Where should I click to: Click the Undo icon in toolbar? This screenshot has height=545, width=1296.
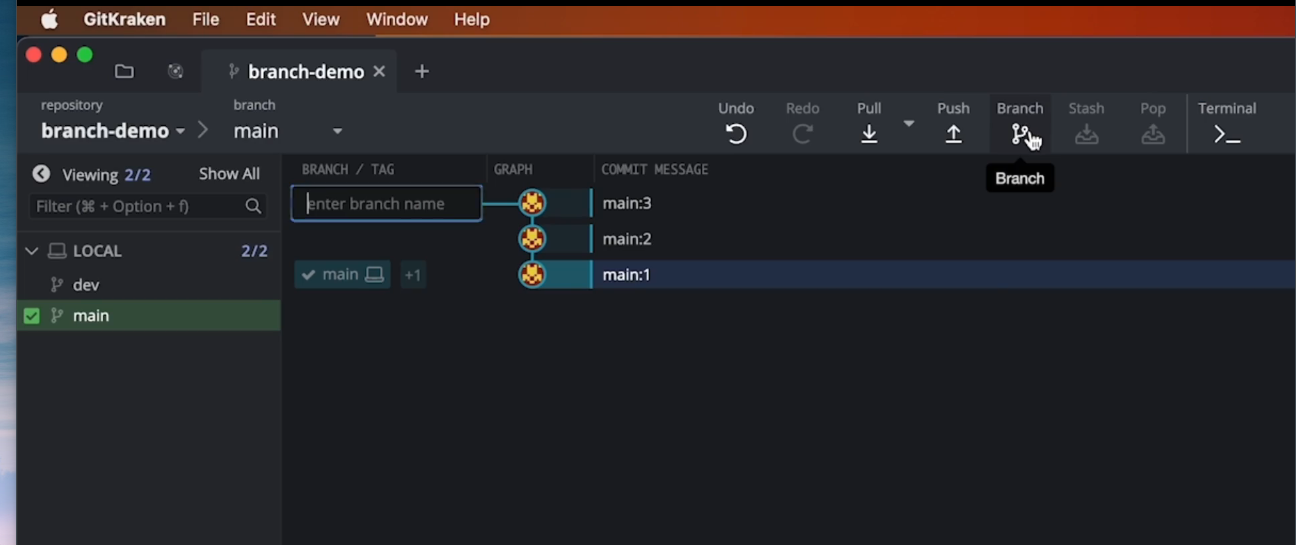pyautogui.click(x=736, y=134)
